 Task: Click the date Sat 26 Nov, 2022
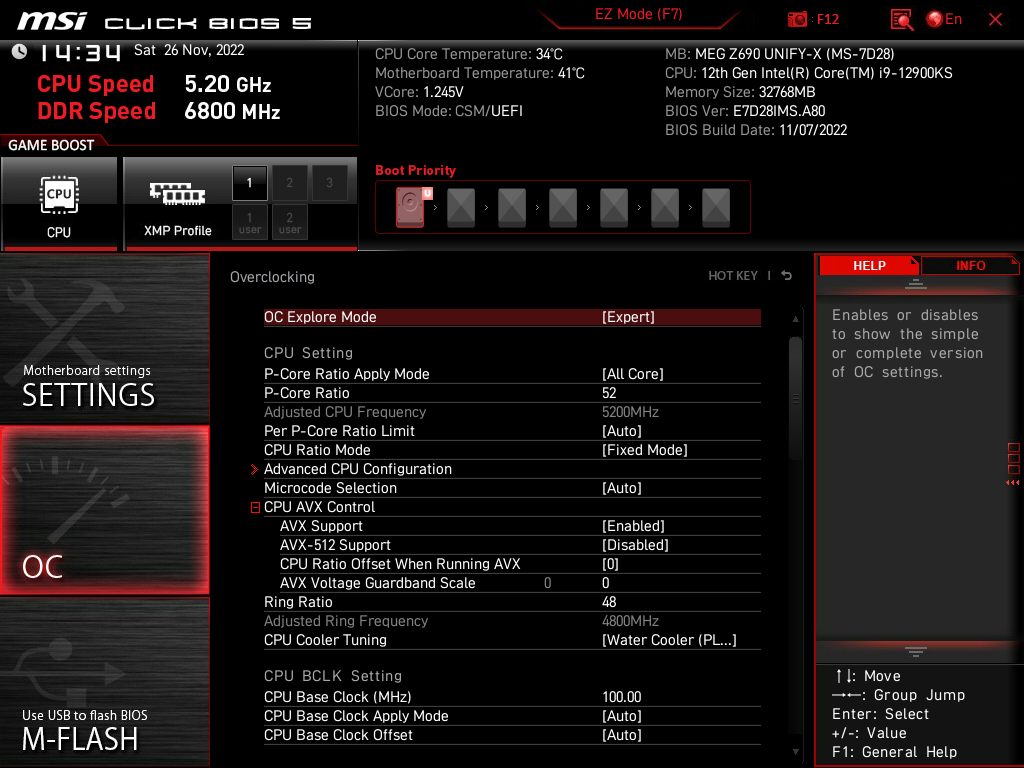[x=189, y=50]
